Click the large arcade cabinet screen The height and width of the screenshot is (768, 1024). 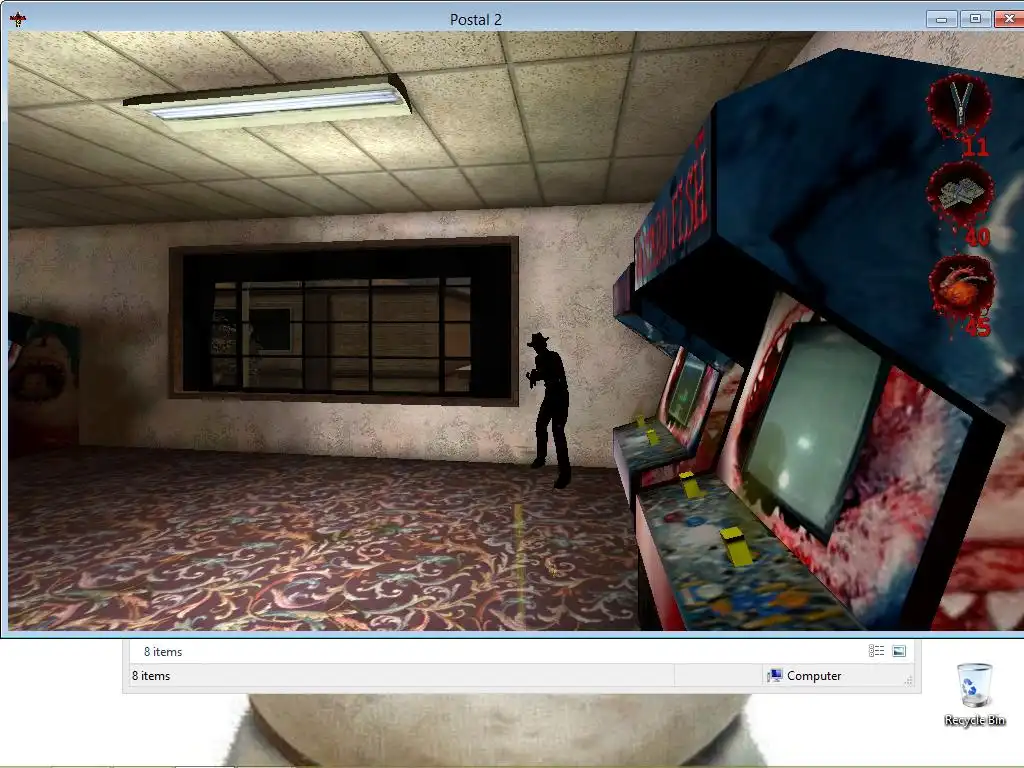pyautogui.click(x=812, y=427)
